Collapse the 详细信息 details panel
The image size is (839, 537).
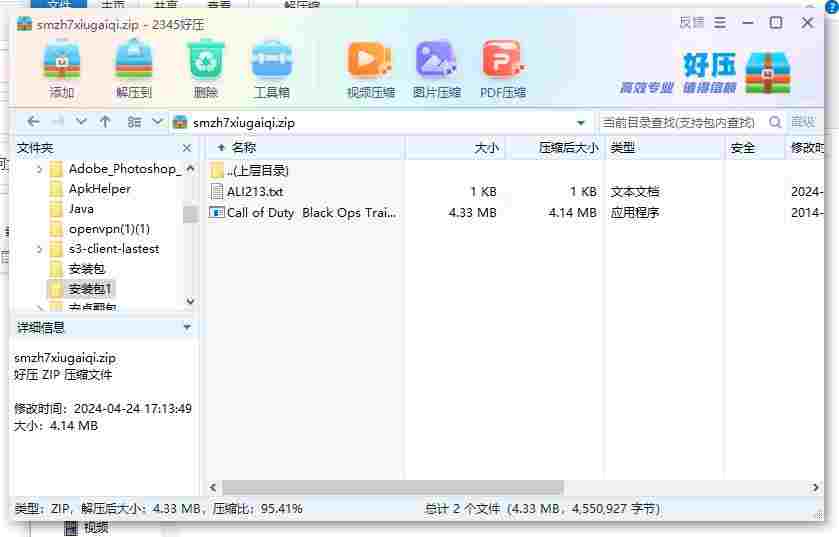pyautogui.click(x=187, y=327)
